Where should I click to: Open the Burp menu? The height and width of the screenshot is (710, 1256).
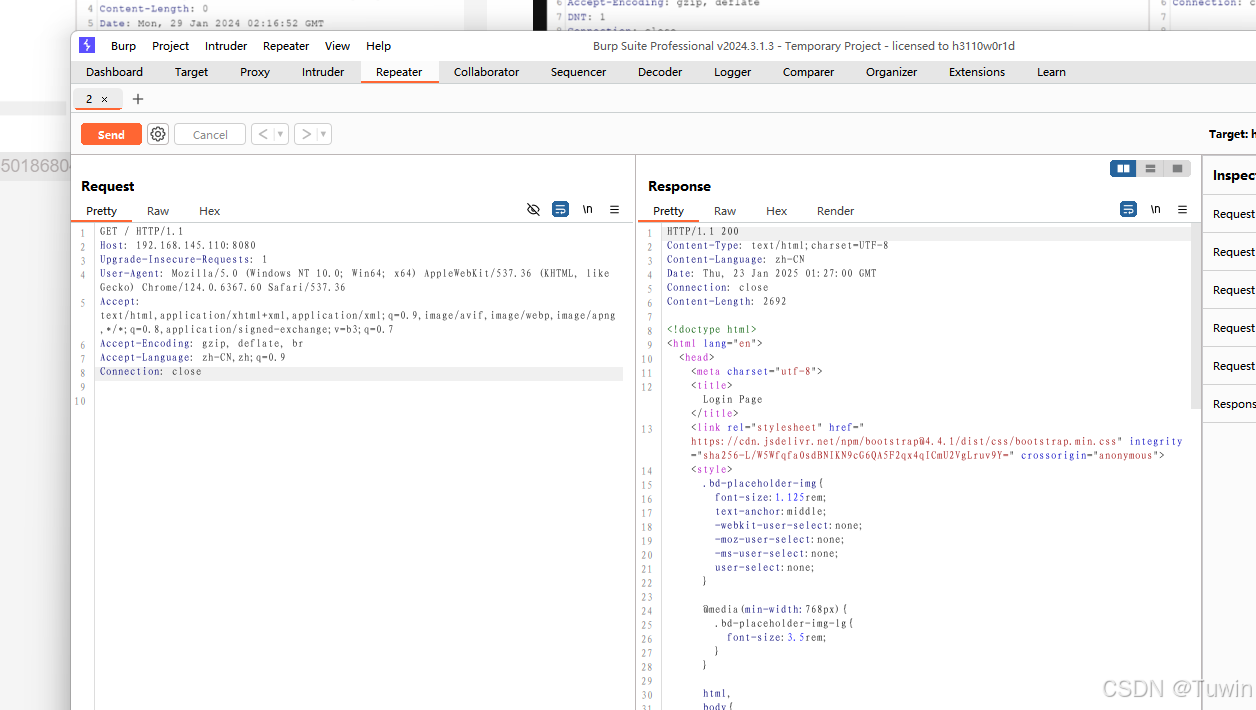(124, 46)
